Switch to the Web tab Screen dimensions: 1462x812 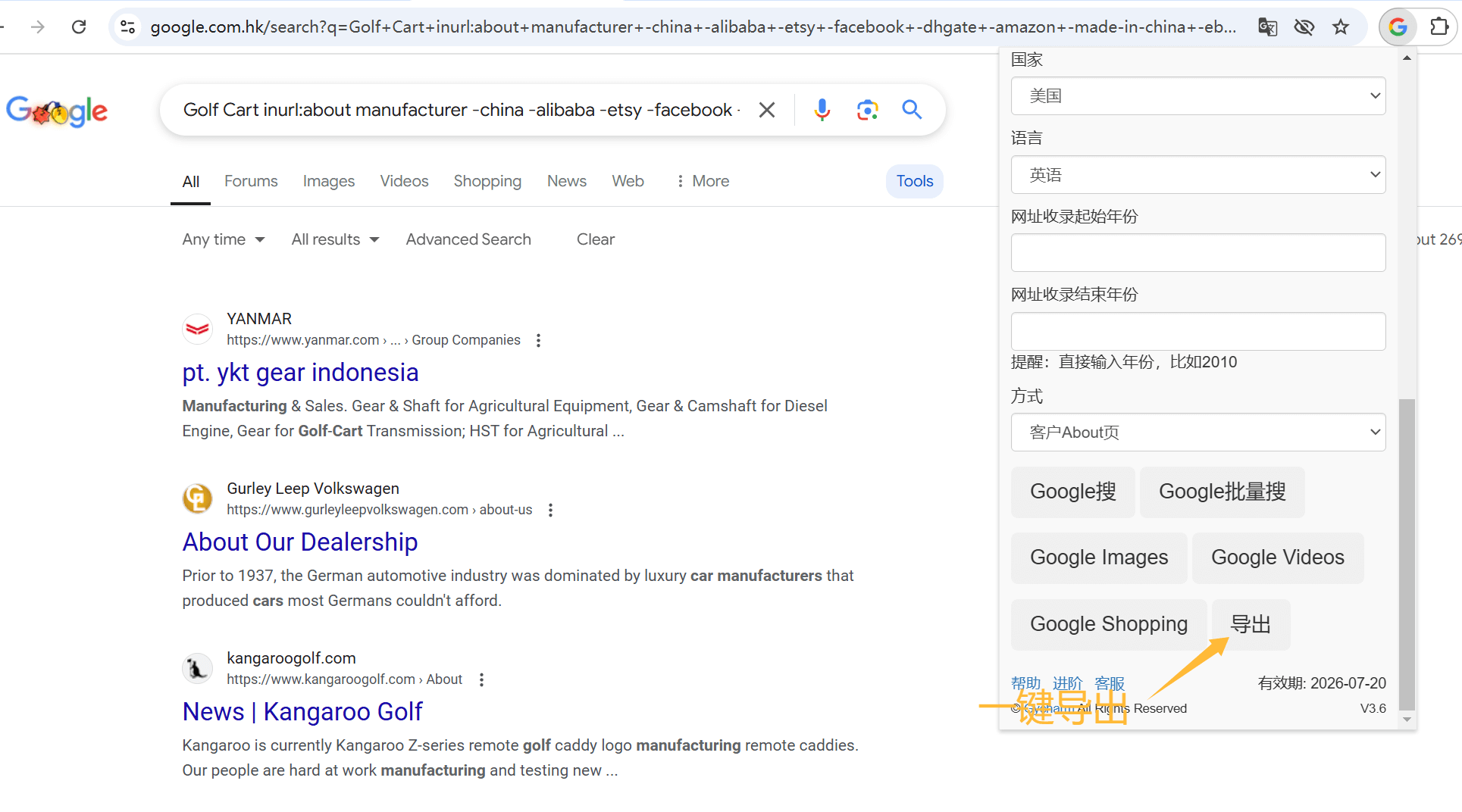(x=628, y=181)
